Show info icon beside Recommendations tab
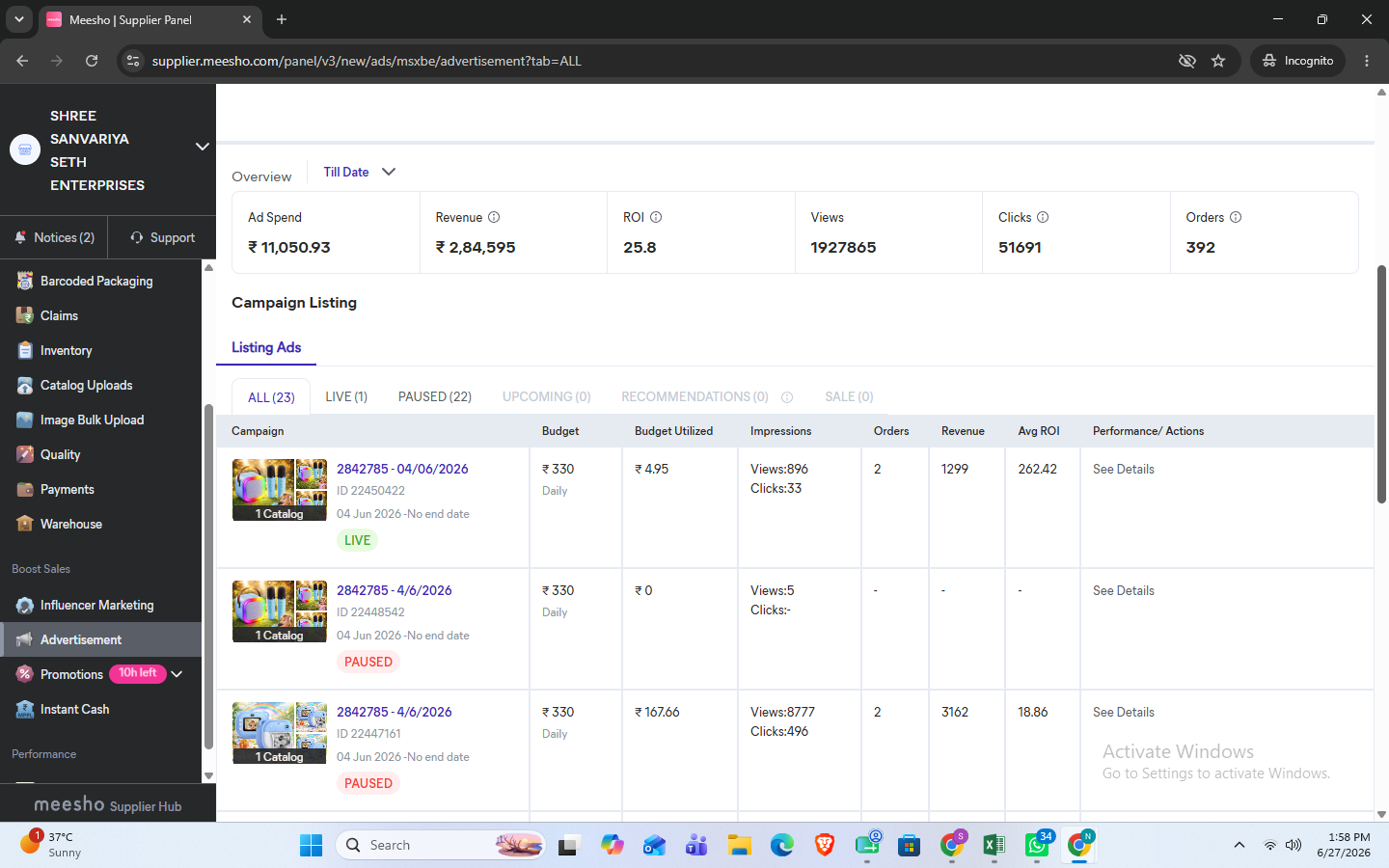 click(x=787, y=397)
